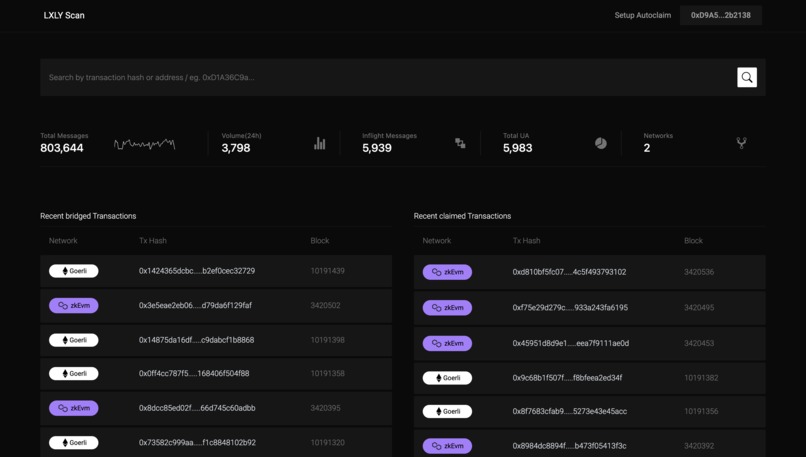Click block number 10191356
The image size is (806, 457).
pyautogui.click(x=701, y=411)
